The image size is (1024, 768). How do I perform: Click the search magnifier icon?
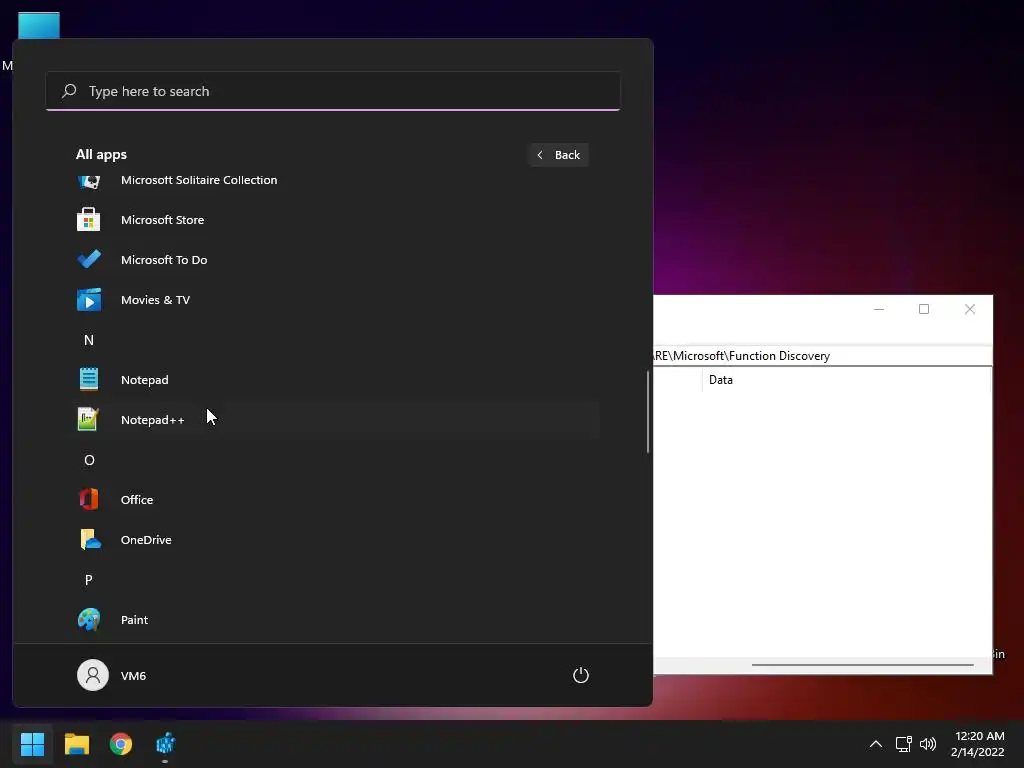[x=69, y=91]
